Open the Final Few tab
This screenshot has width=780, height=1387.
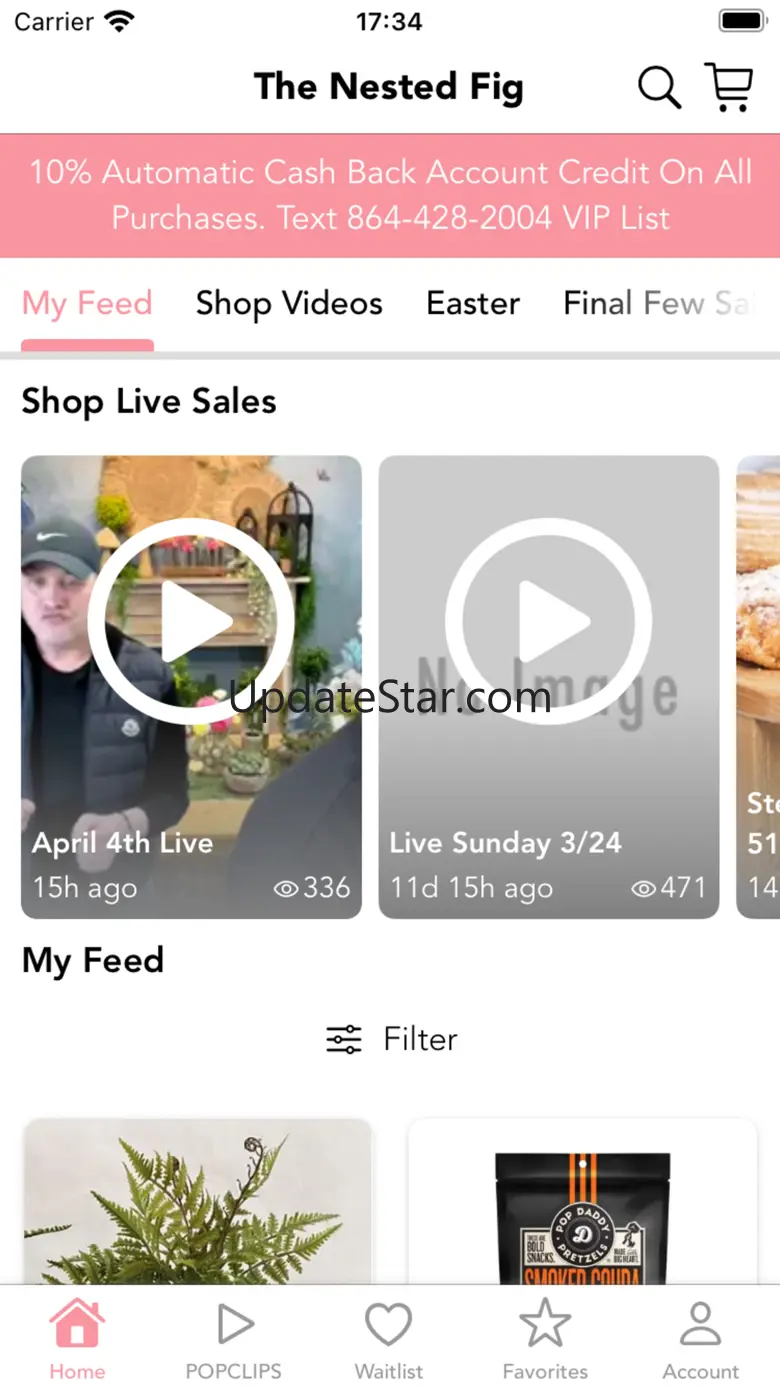pos(656,304)
